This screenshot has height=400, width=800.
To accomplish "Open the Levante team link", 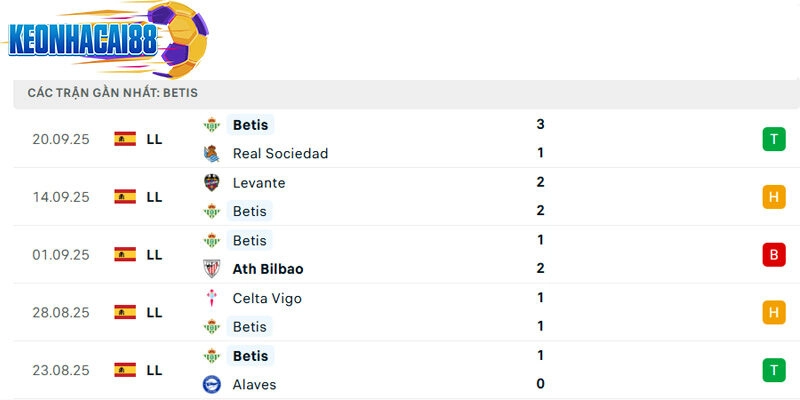I will [259, 183].
